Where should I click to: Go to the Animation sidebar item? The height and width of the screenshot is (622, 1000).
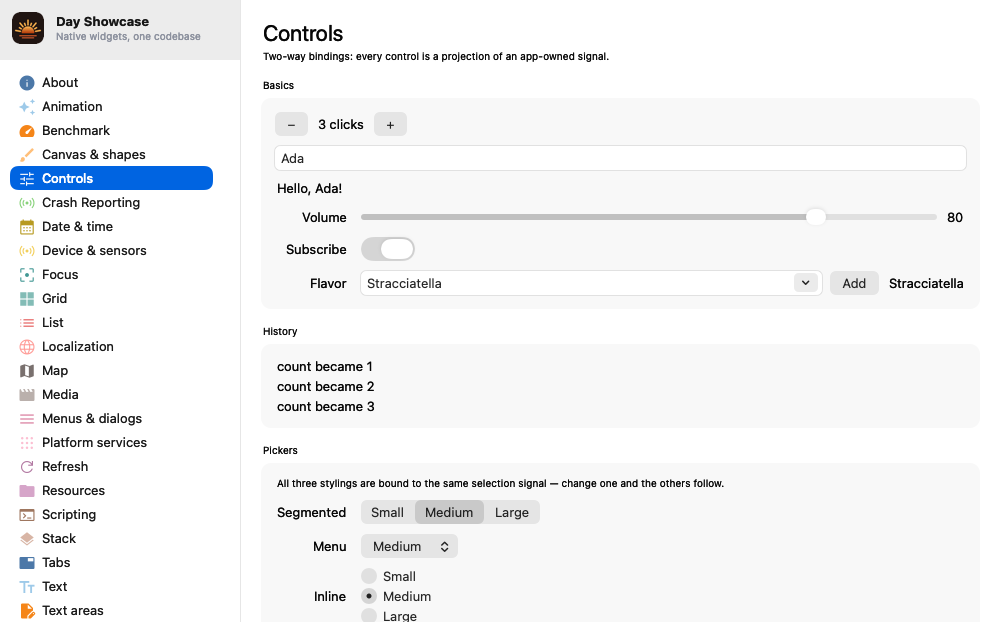click(112, 107)
